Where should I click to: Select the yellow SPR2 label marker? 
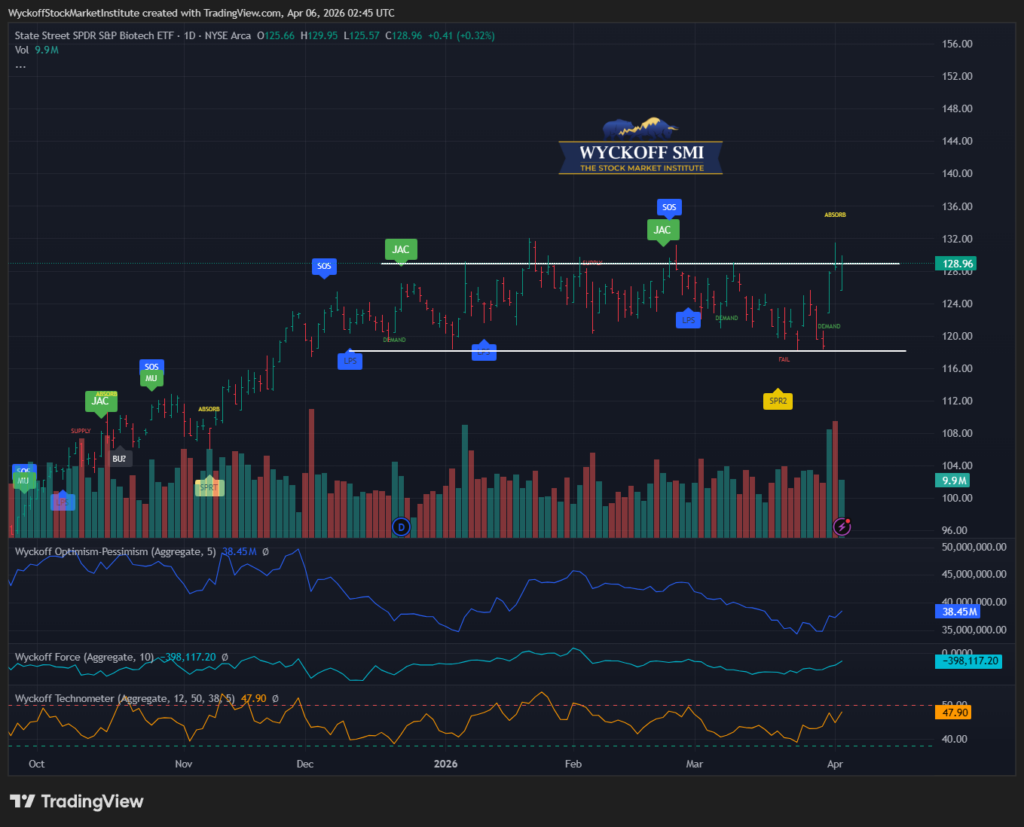click(777, 400)
